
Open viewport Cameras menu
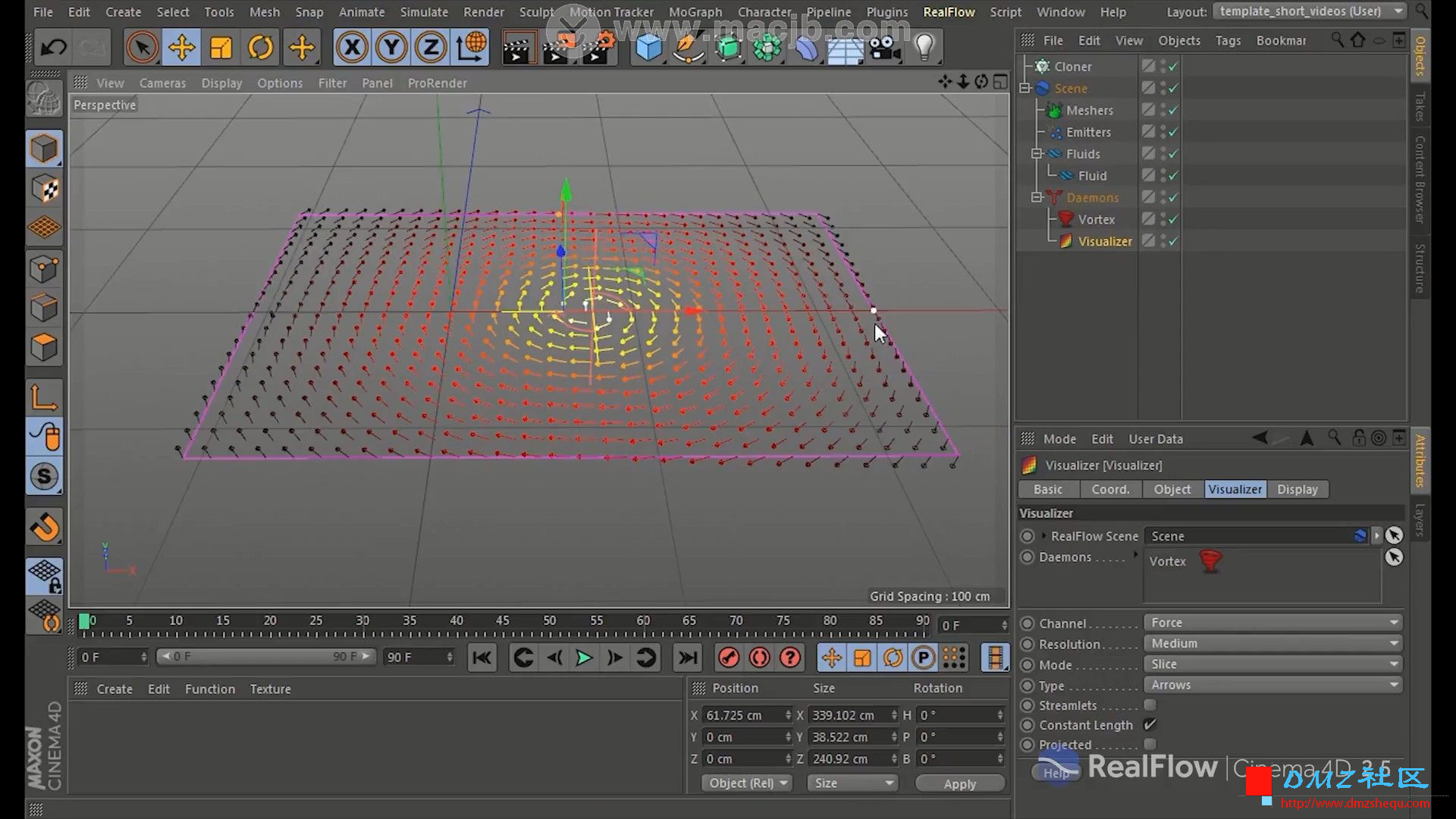[162, 83]
